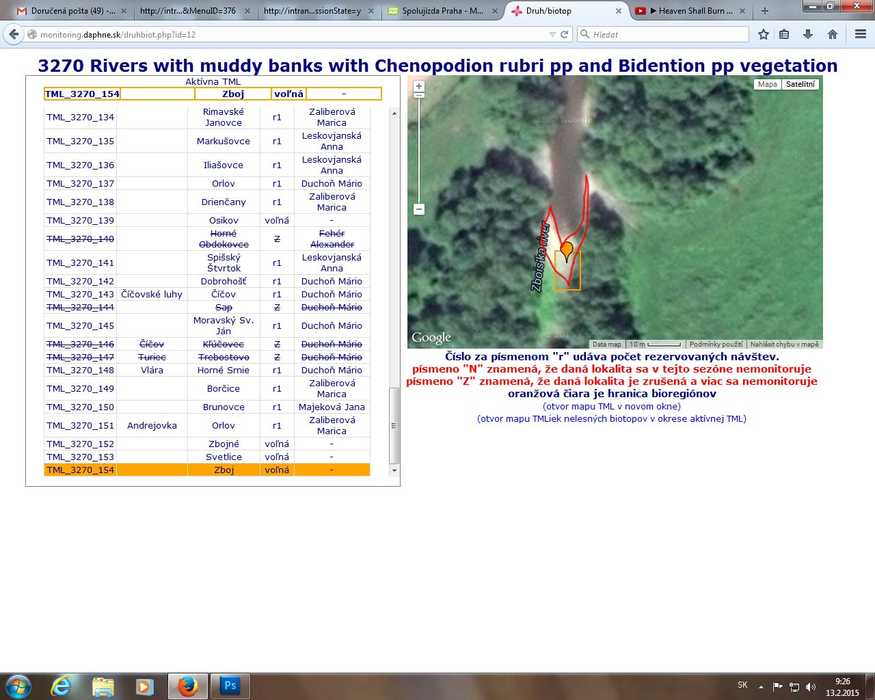Open the media player taskbar icon

click(144, 685)
